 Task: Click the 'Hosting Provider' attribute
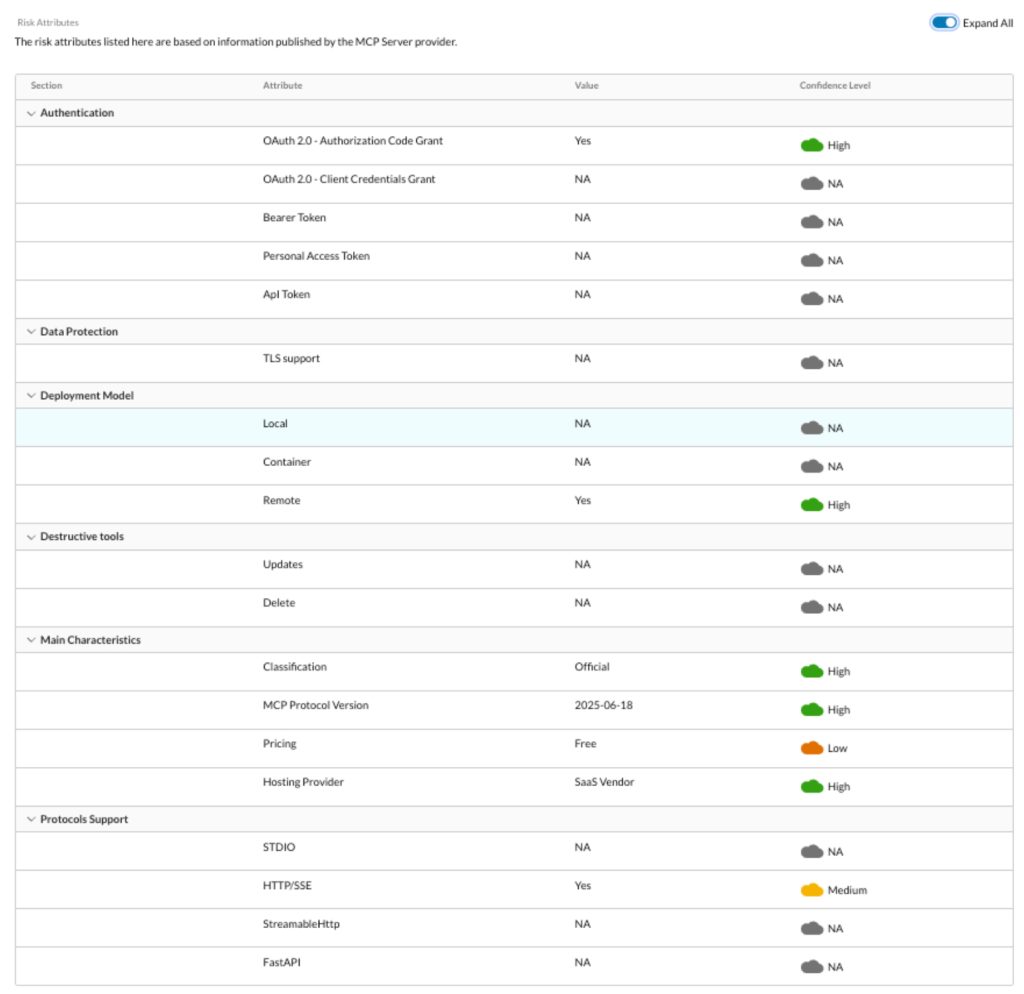303,782
